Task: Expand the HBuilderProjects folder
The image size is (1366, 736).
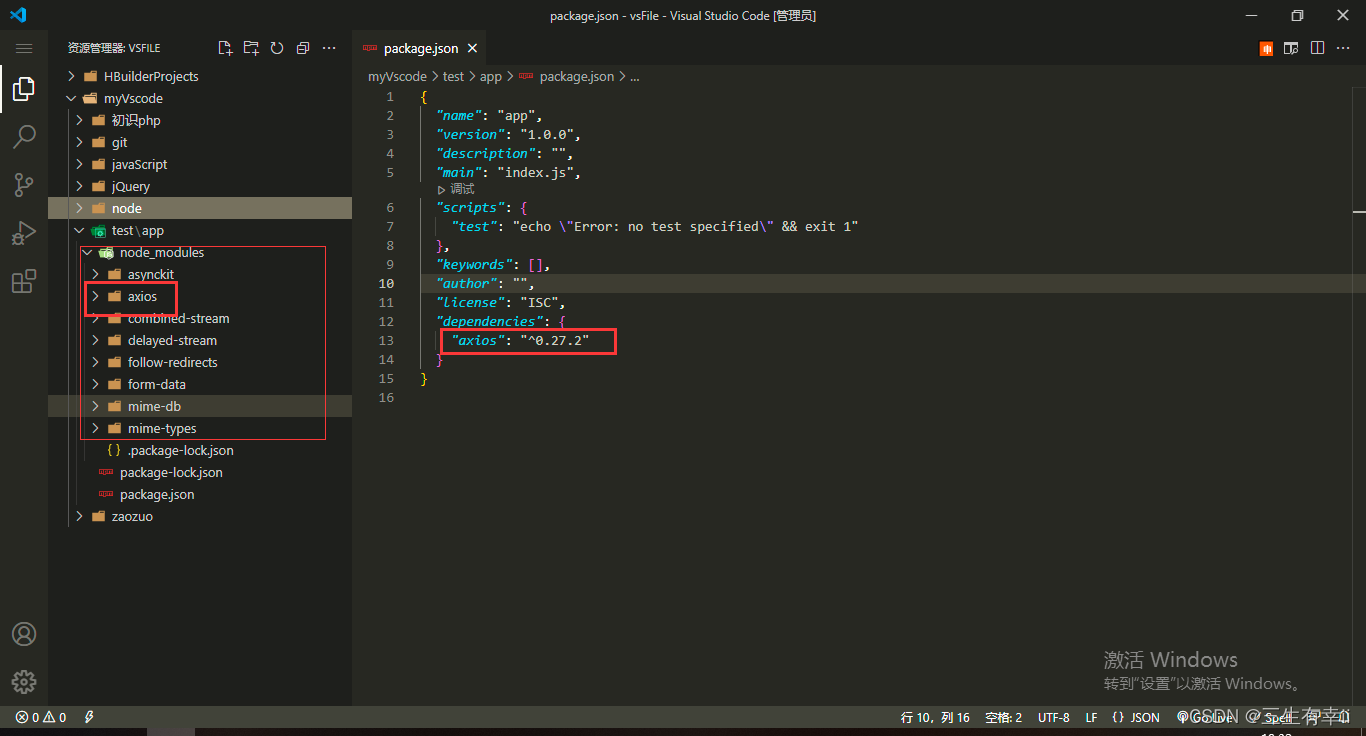Action: click(200, 76)
